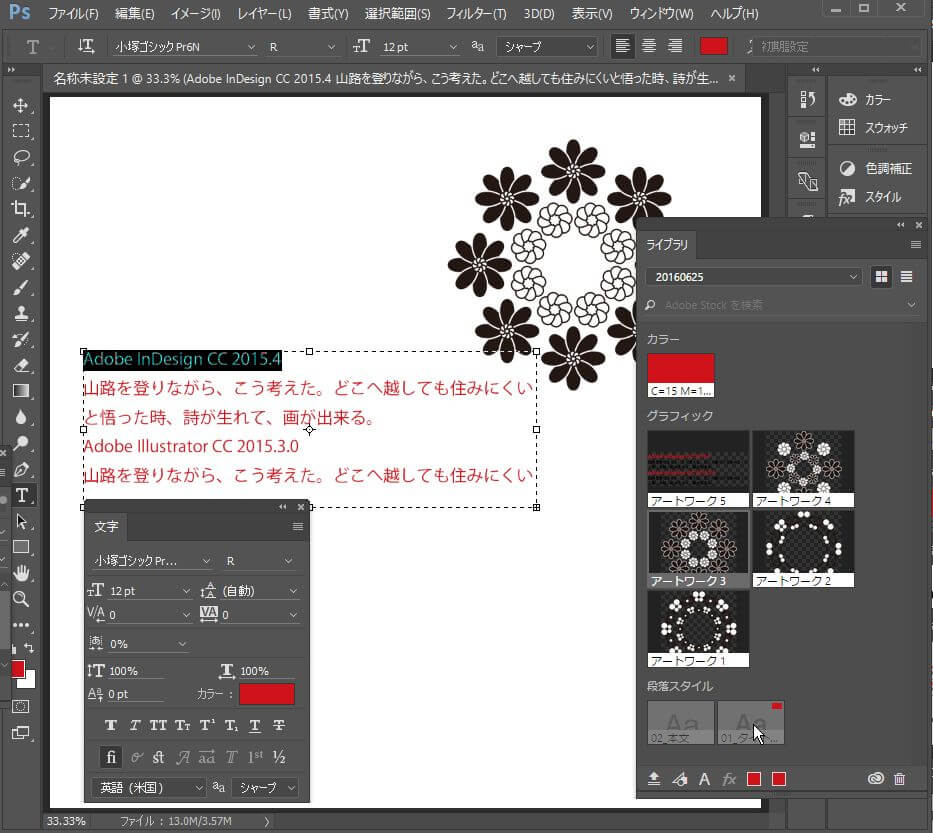
Task: Select the Crop tool
Action: tap(21, 209)
